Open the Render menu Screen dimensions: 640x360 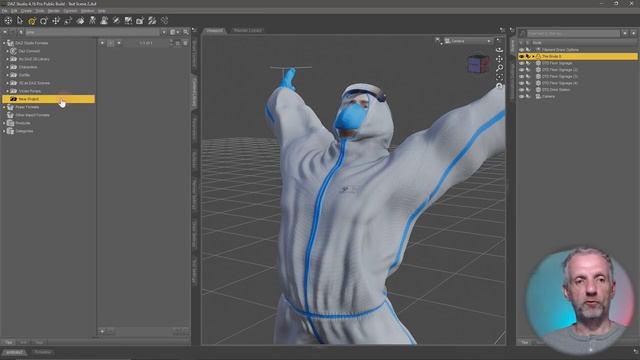54,11
